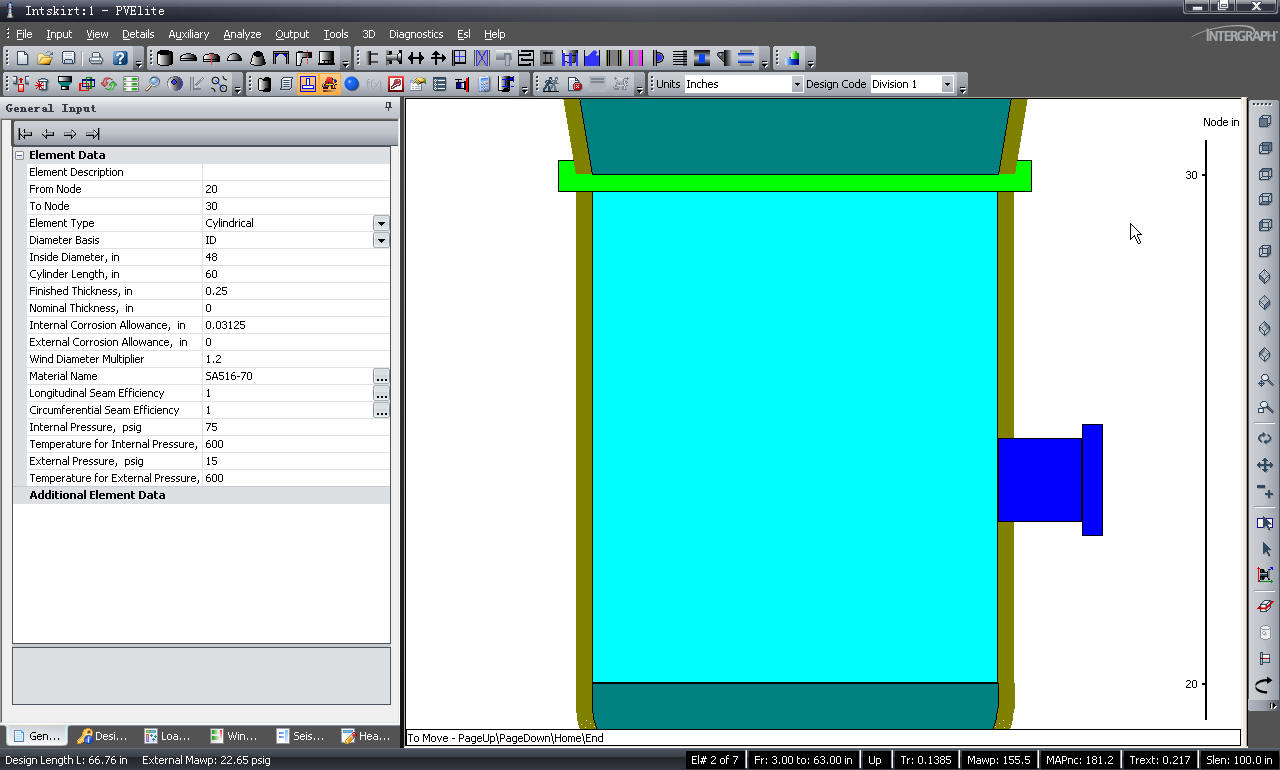Viewport: 1280px width, 770px height.
Task: Switch to the Desi... tab
Action: click(101, 736)
